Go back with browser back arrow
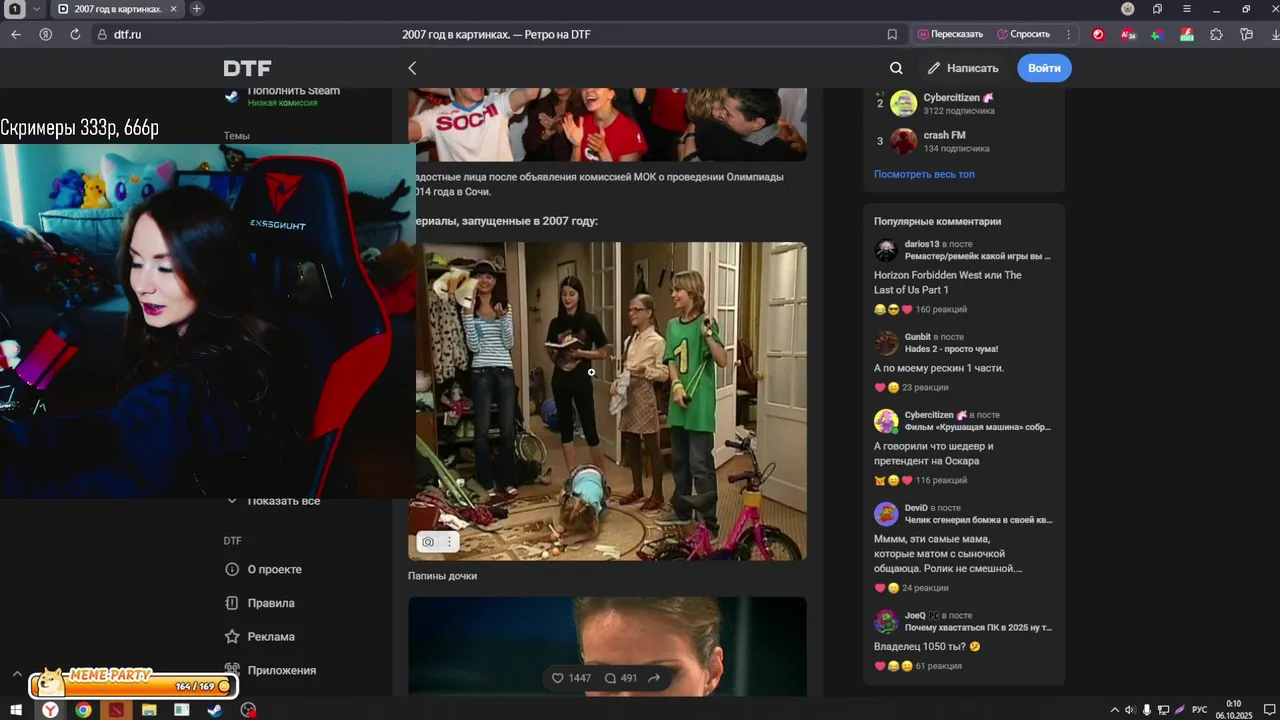The image size is (1280, 720). click(16, 34)
